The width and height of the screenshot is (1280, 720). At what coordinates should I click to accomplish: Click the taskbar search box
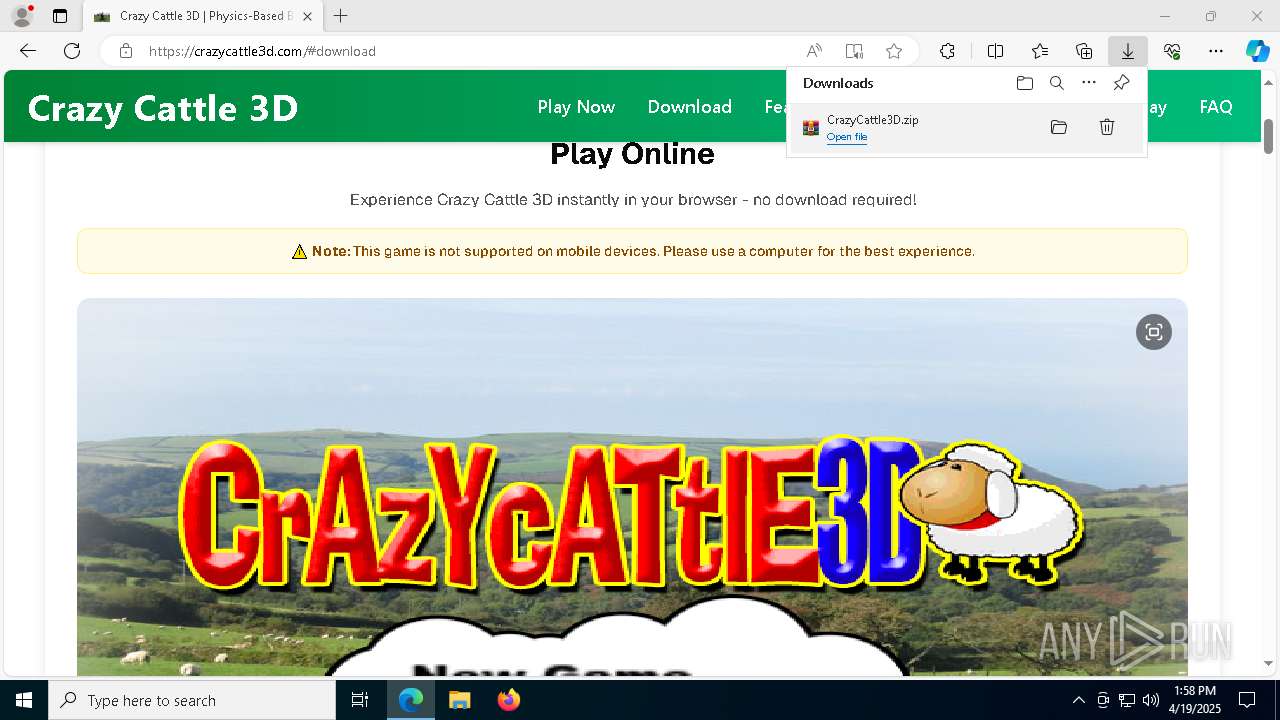pyautogui.click(x=192, y=700)
